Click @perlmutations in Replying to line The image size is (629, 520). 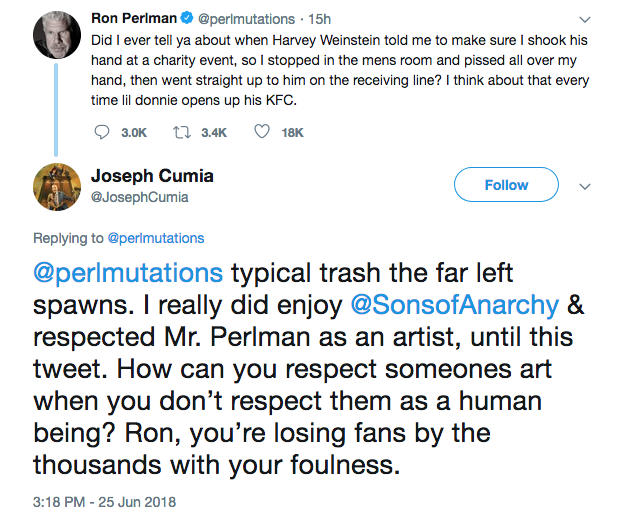point(155,238)
